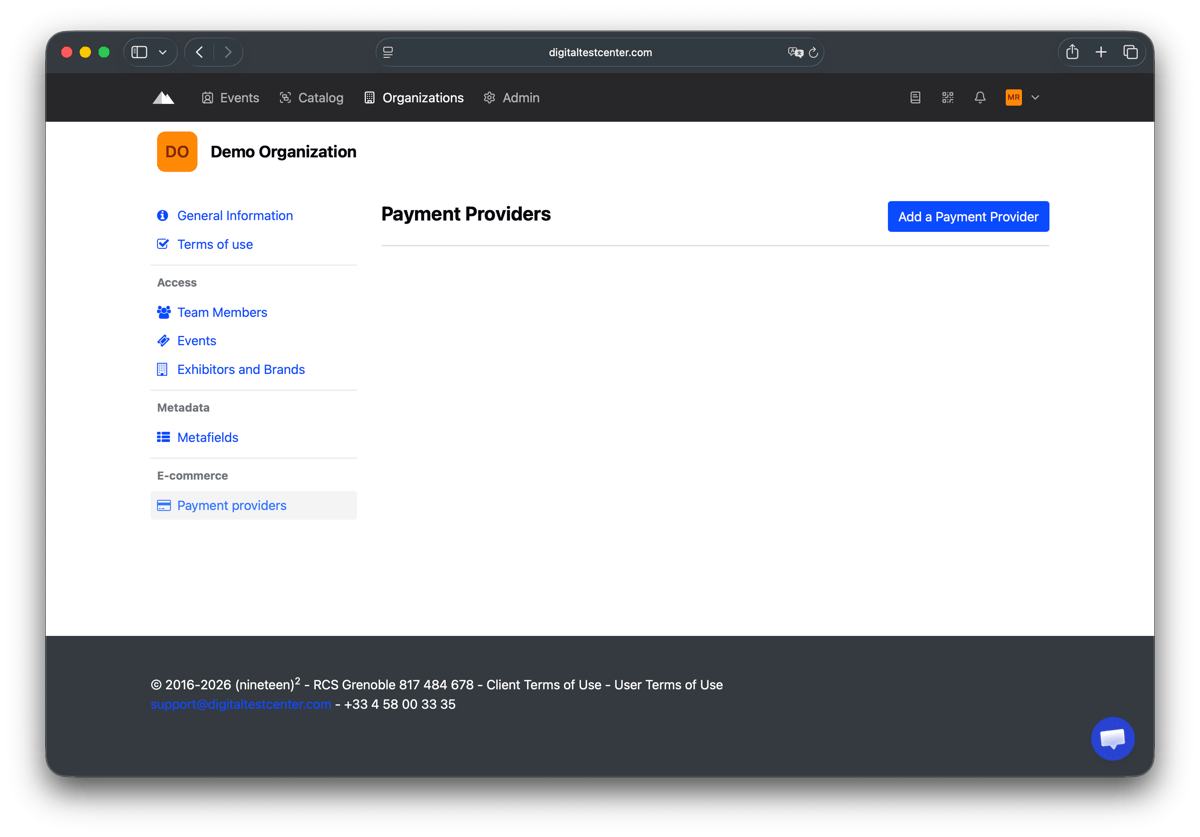Select the Organizations navigation tab
Screen dimensions: 1200x837
(x=414, y=98)
